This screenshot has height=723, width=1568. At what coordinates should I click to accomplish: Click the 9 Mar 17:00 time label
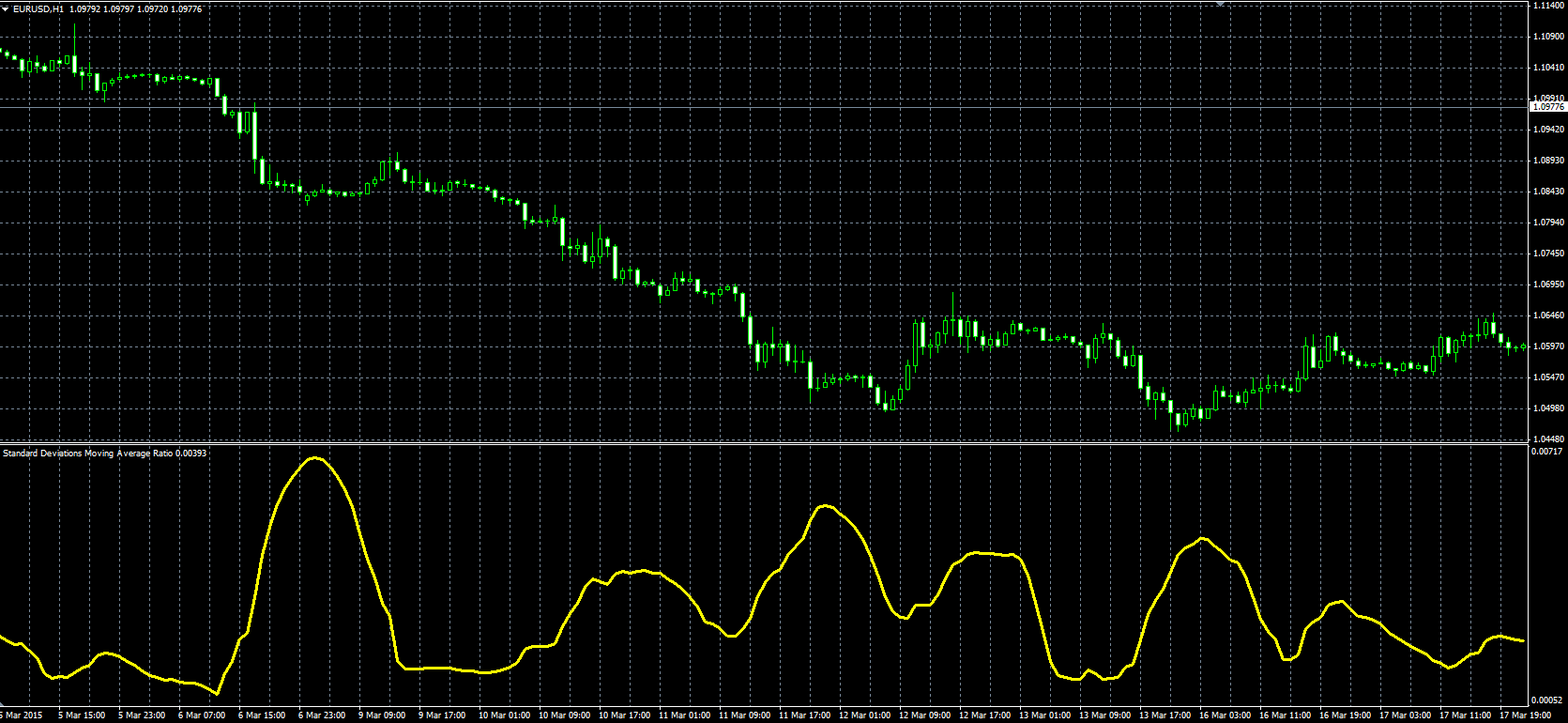(x=442, y=715)
